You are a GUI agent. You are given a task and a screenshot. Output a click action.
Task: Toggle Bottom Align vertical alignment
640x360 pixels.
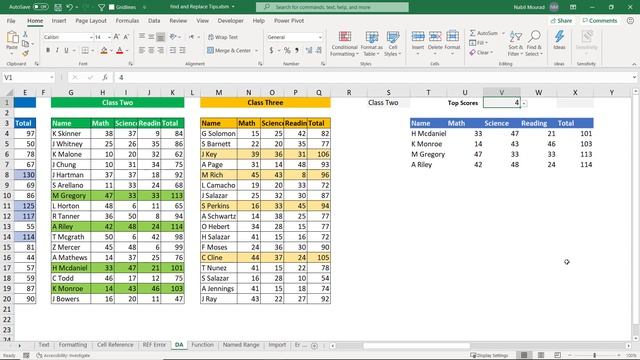click(160, 37)
